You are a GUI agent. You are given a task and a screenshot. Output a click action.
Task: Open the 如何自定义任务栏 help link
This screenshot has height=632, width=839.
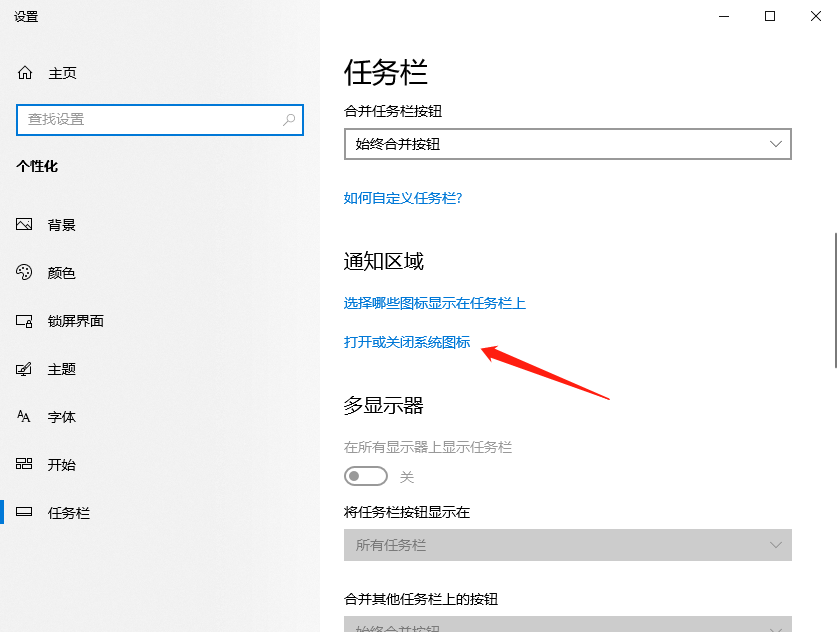(x=404, y=198)
